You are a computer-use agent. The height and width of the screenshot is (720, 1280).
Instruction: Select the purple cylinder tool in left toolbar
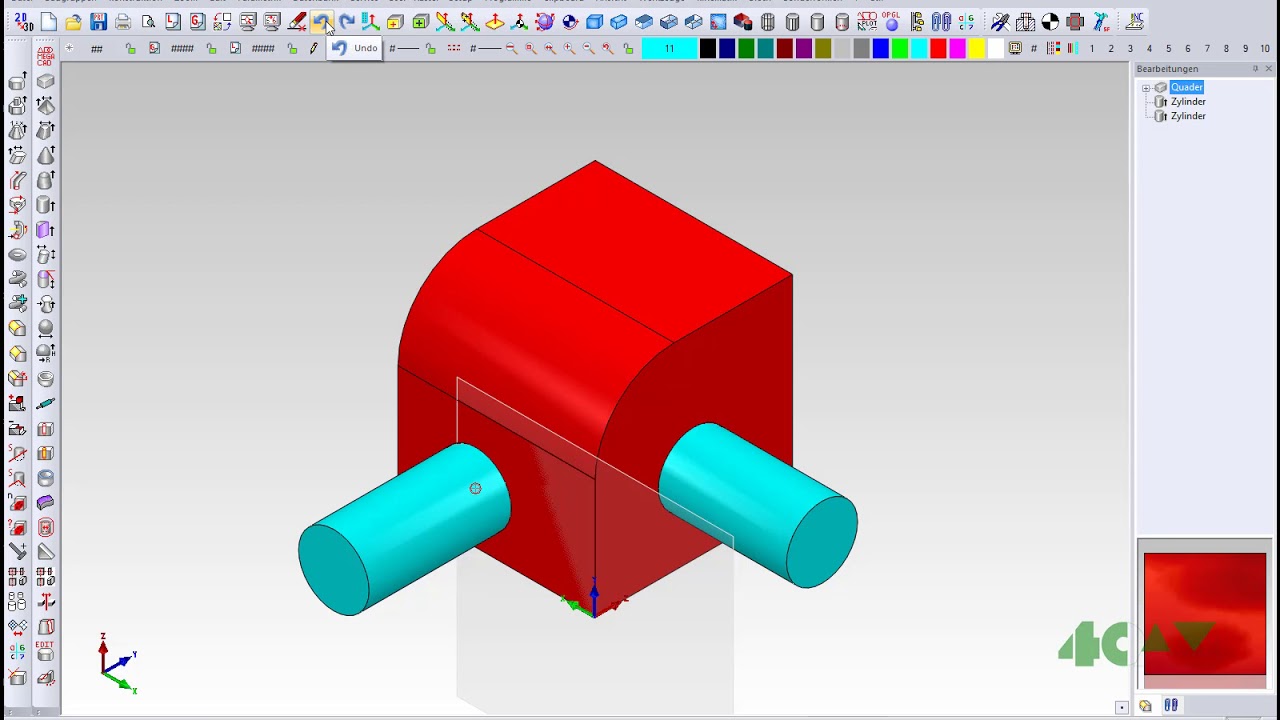[x=45, y=229]
